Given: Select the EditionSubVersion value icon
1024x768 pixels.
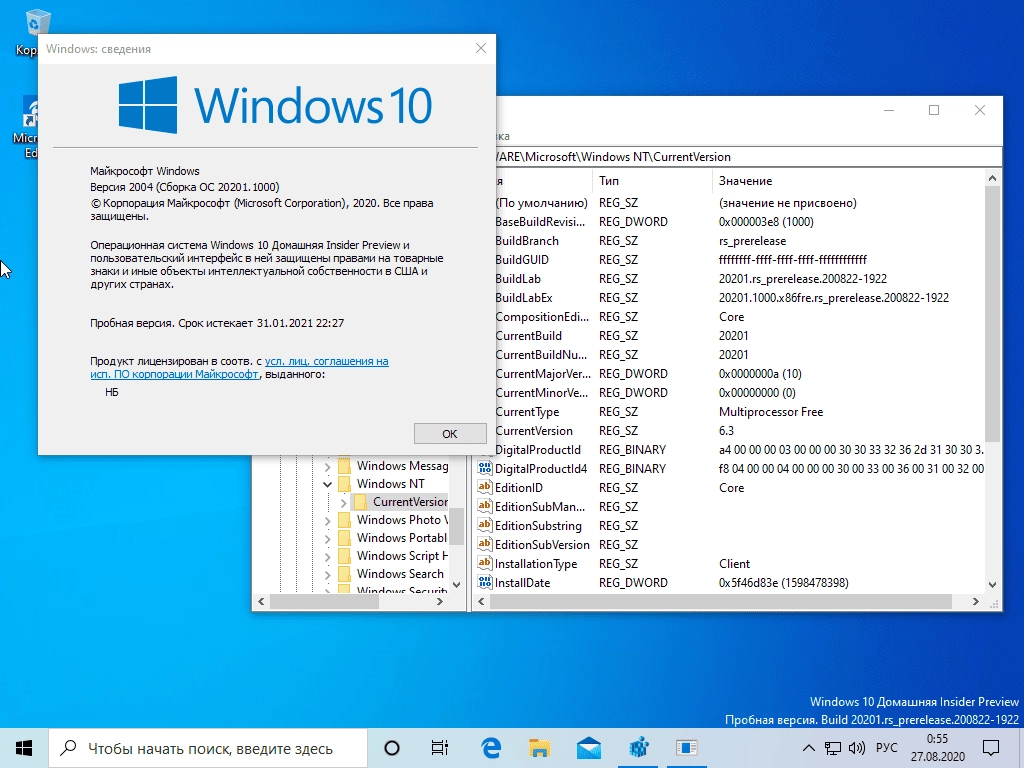Looking at the screenshot, I should click(x=485, y=544).
